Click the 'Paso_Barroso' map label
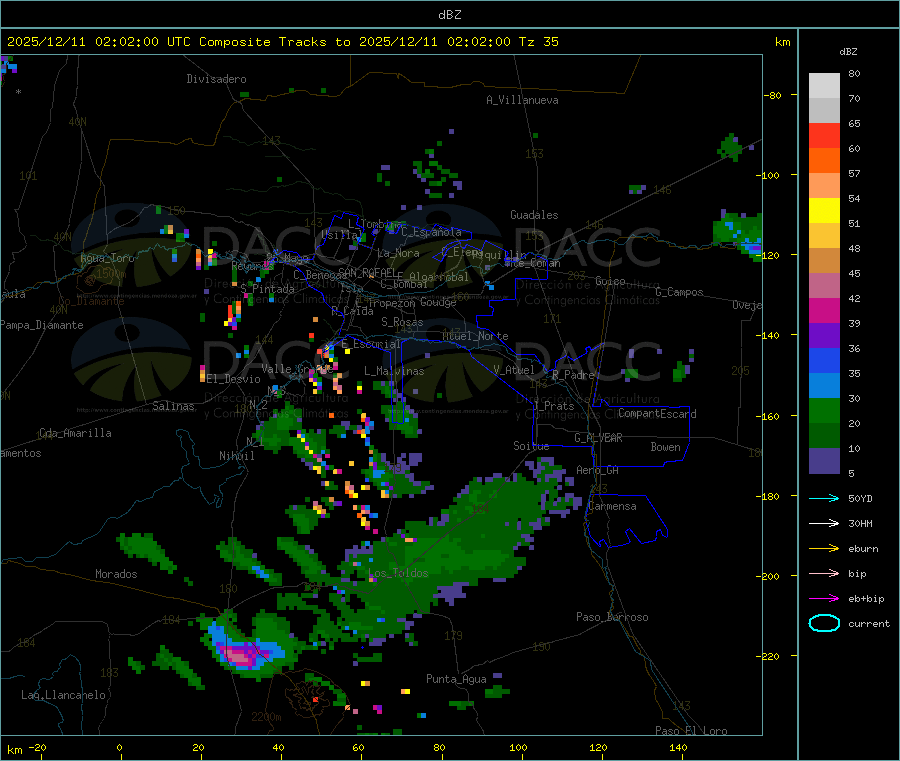The width and height of the screenshot is (900, 761). pos(612,617)
